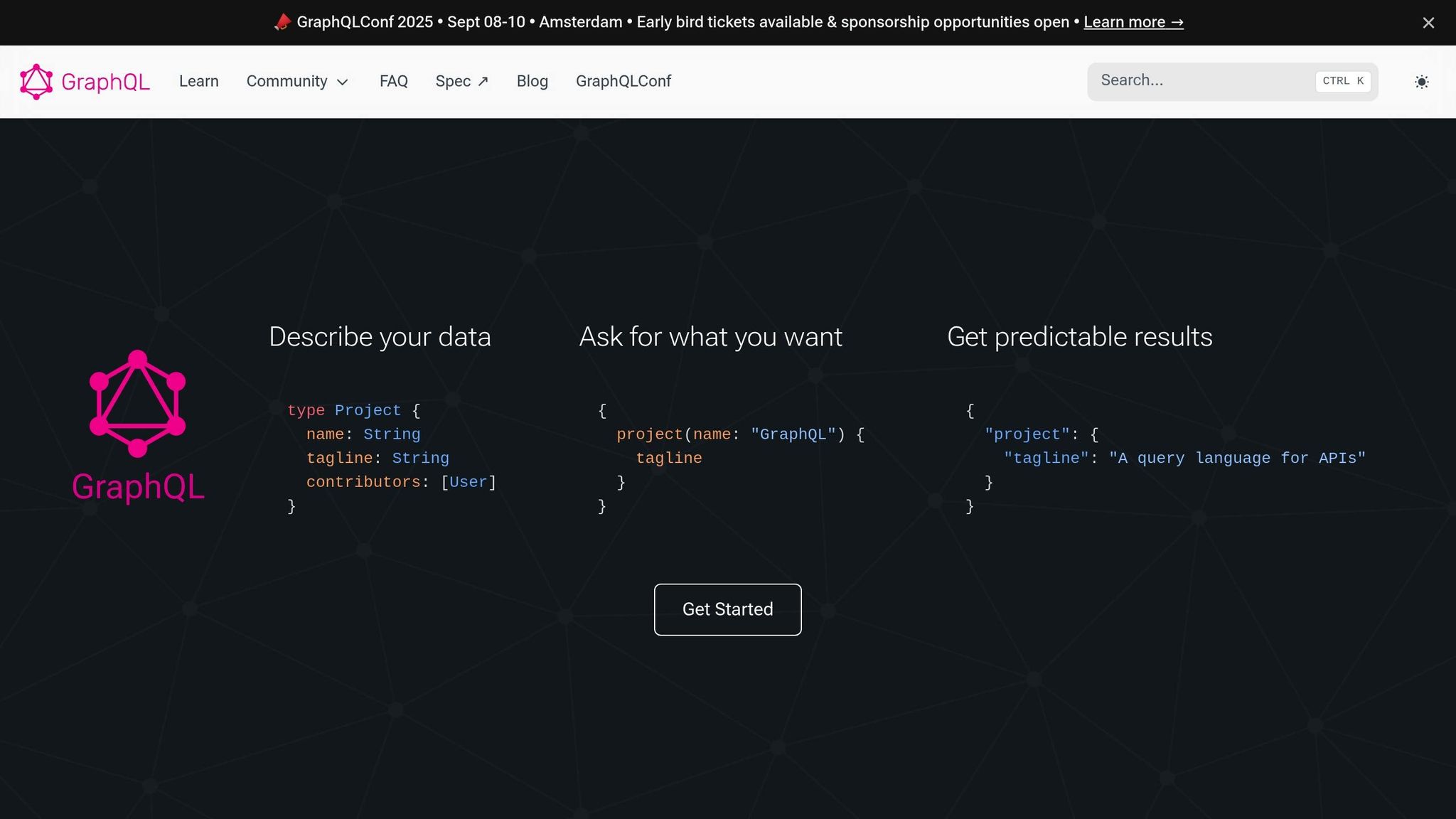The image size is (1456, 819).
Task: Go to the FAQ page
Action: (394, 81)
